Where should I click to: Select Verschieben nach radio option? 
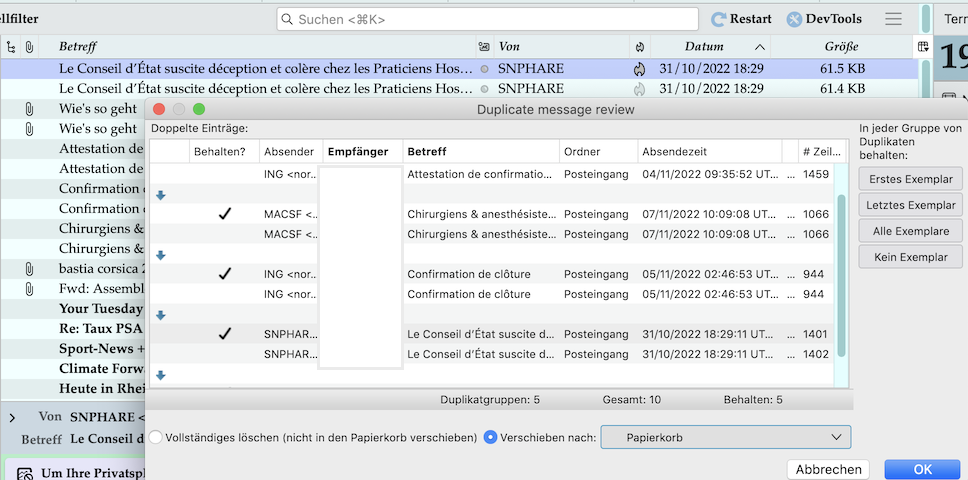[490, 437]
